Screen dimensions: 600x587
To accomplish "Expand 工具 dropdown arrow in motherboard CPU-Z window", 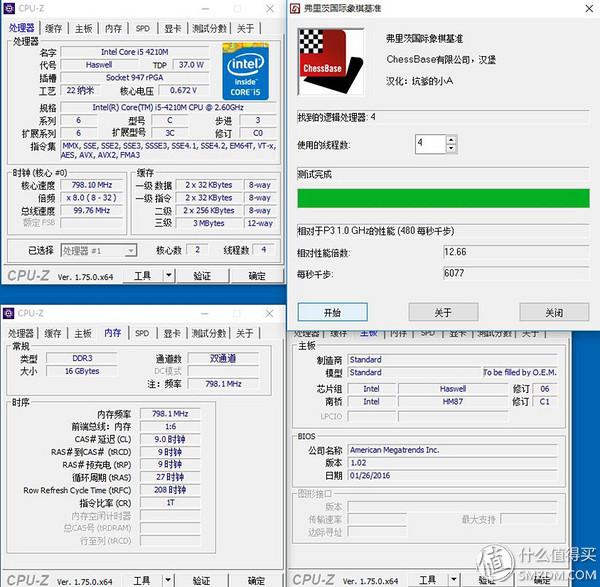I will click(453, 579).
